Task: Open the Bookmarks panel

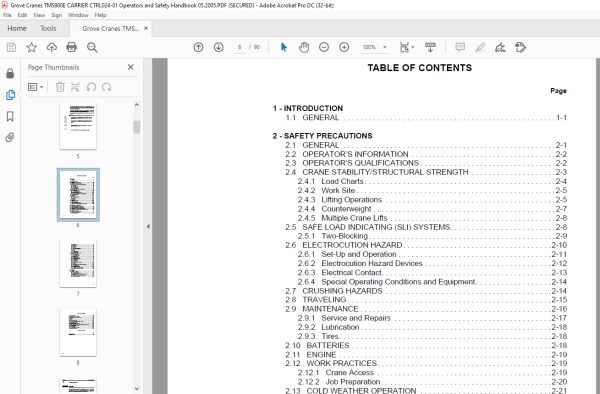Action: [x=10, y=116]
